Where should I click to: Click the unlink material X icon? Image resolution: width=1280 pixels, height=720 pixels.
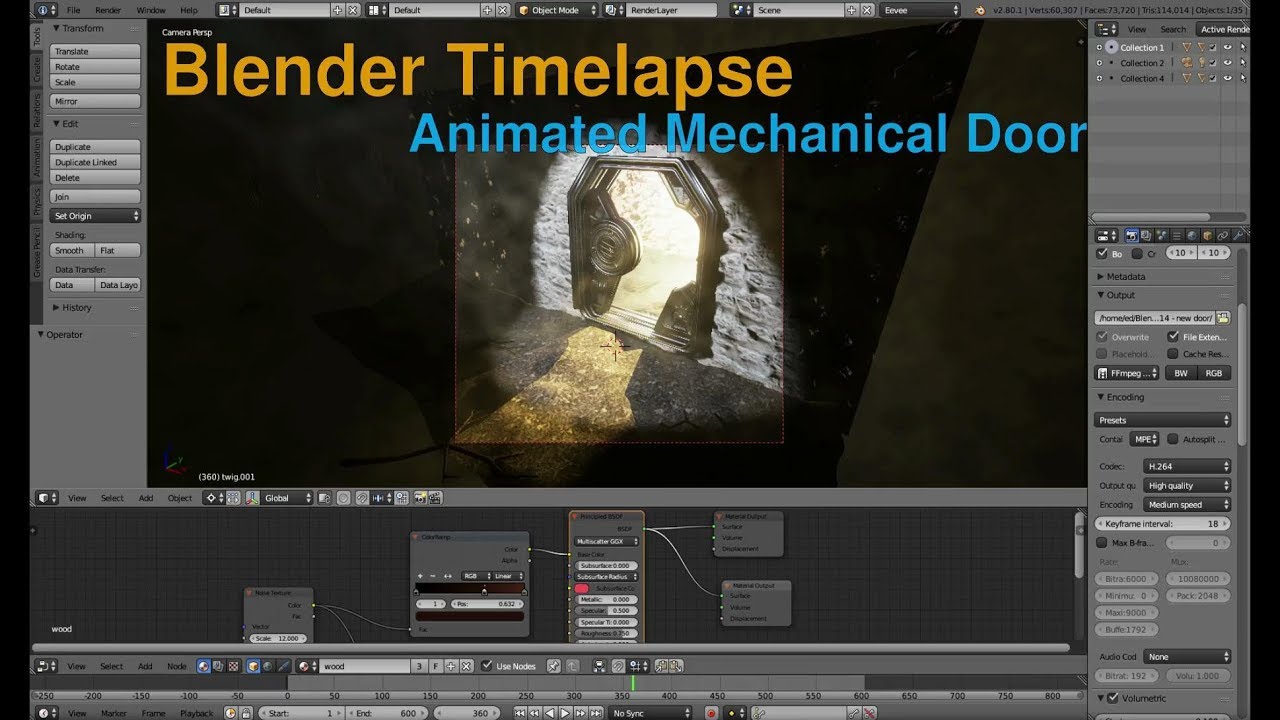click(466, 666)
